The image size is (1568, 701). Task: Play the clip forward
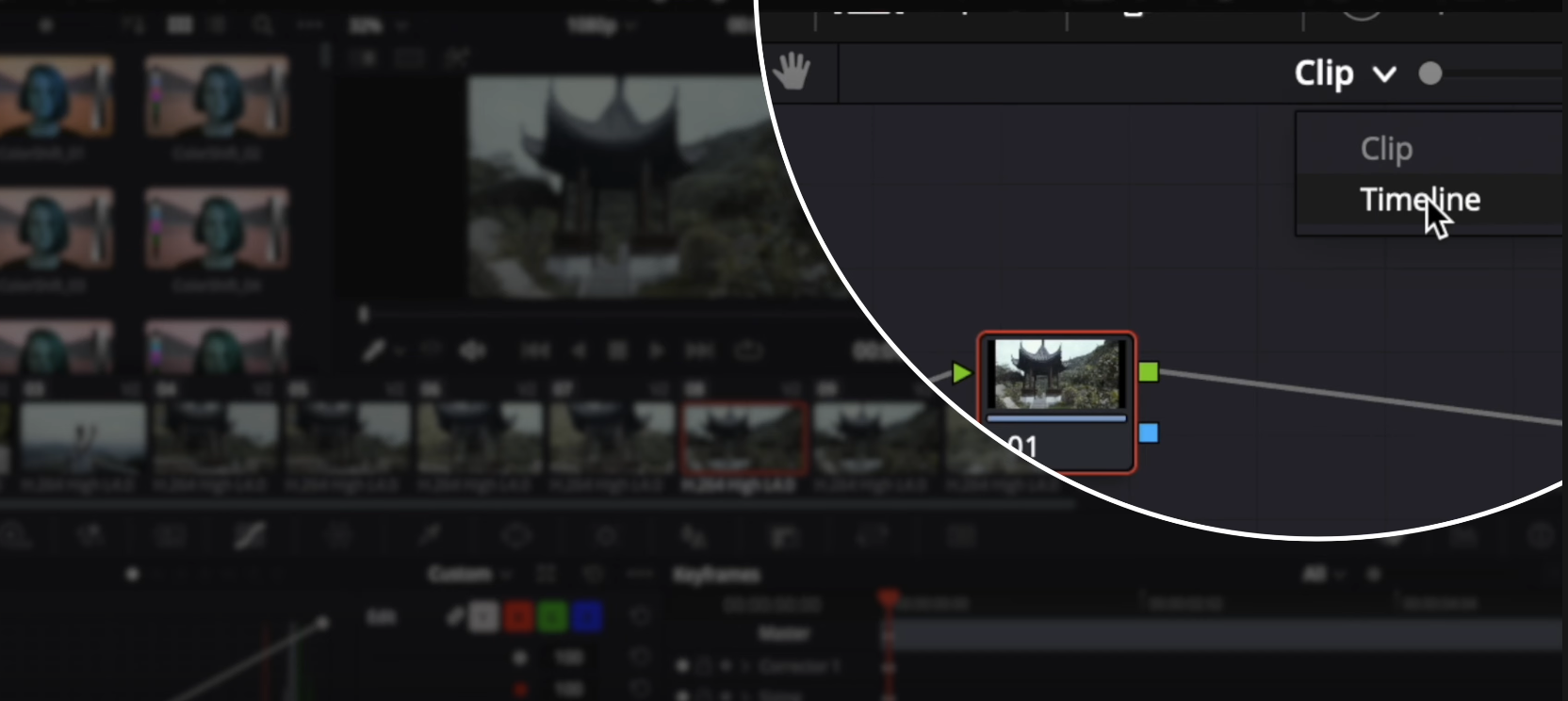click(x=657, y=351)
